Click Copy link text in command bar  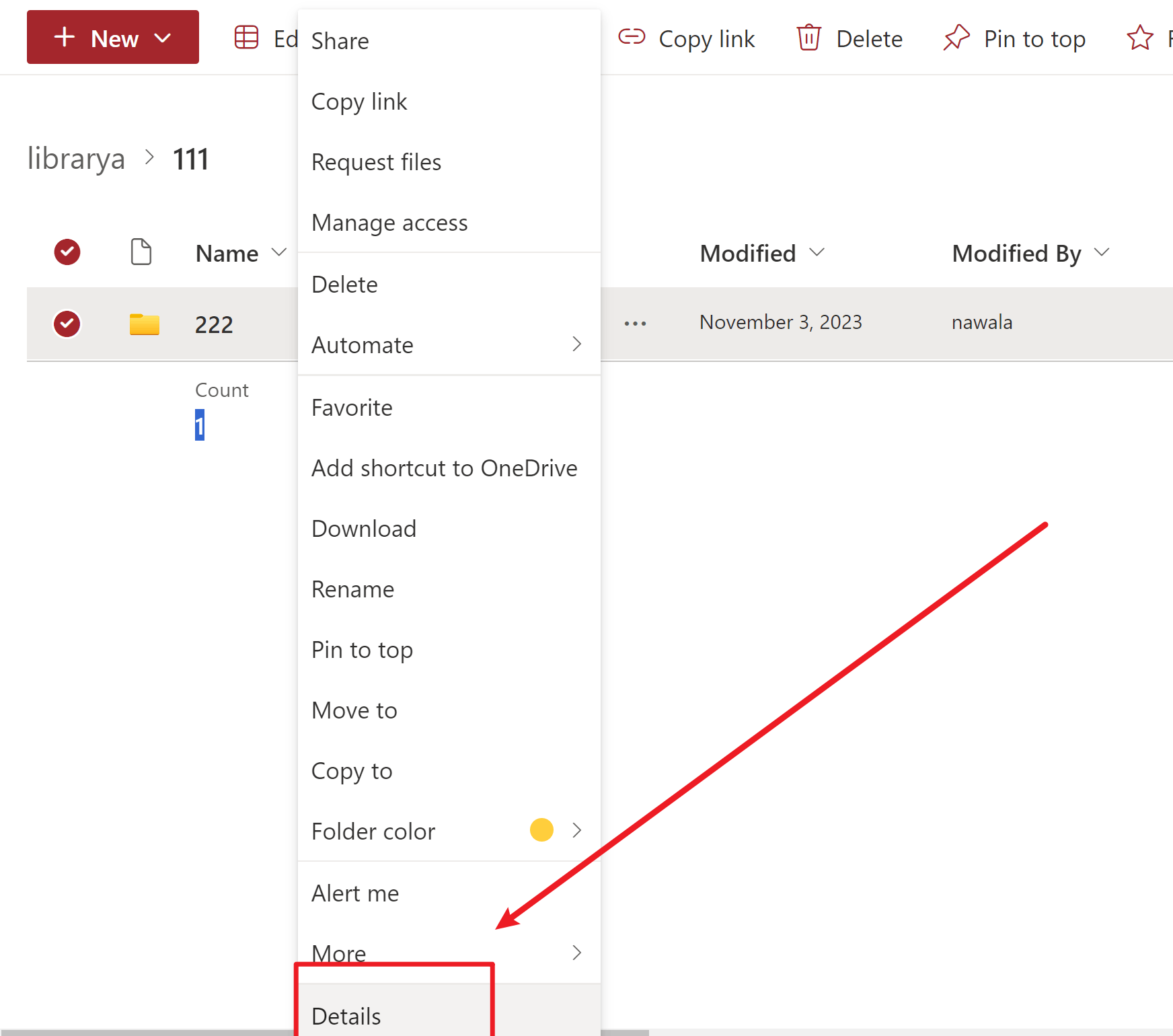pos(707,39)
